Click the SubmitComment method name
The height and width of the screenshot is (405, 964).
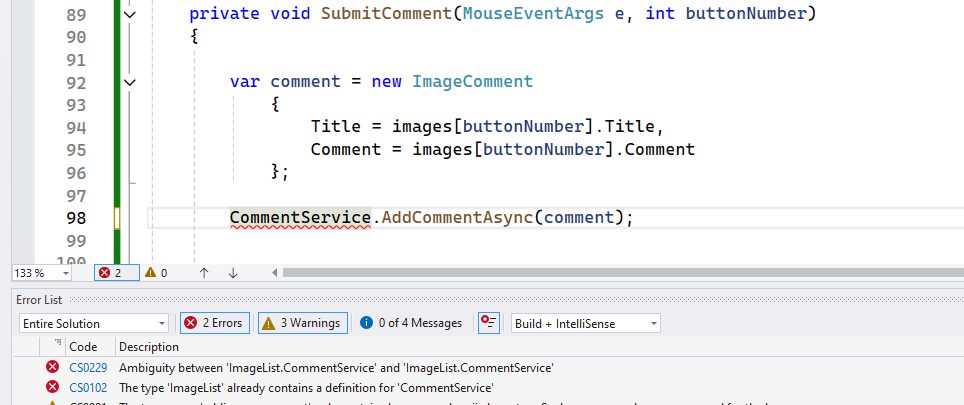coord(387,14)
